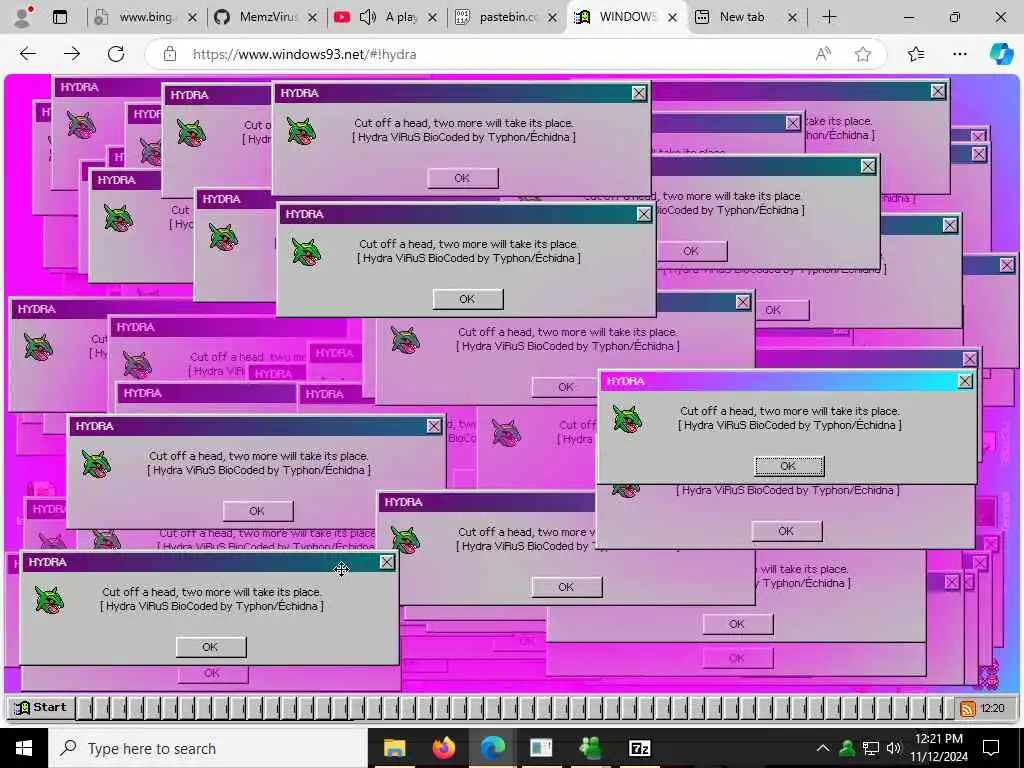The width and height of the screenshot is (1024, 768).
Task: Mute the YouTube tab via speaker icon
Action: (x=368, y=17)
